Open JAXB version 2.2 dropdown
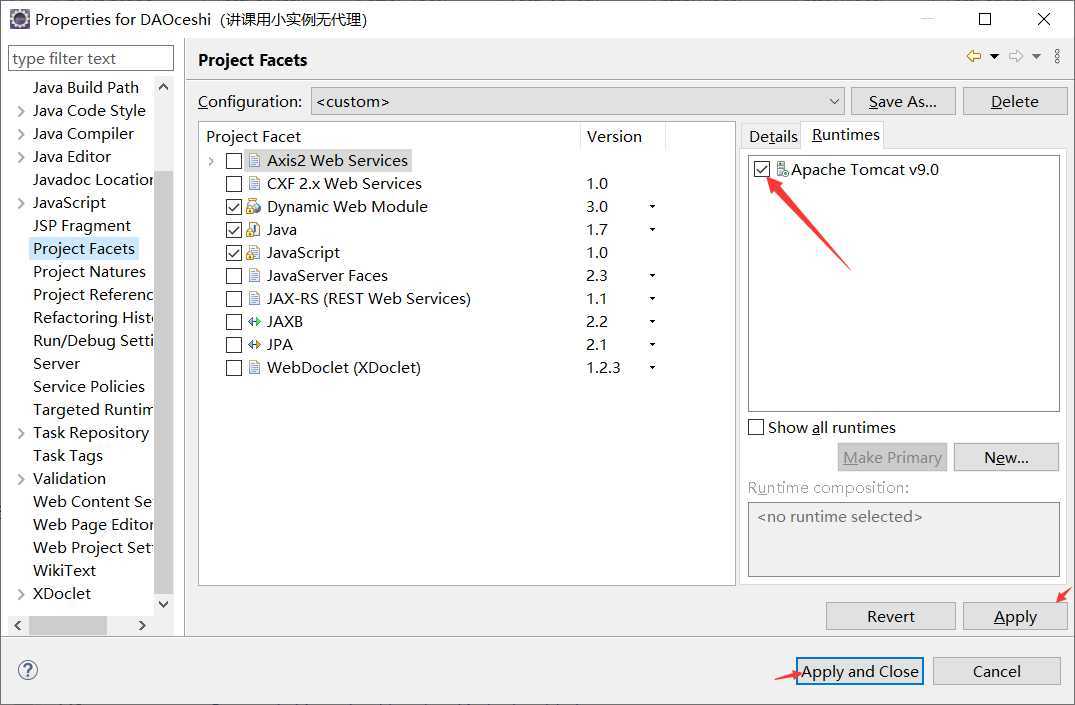The width and height of the screenshot is (1075, 705). [652, 322]
